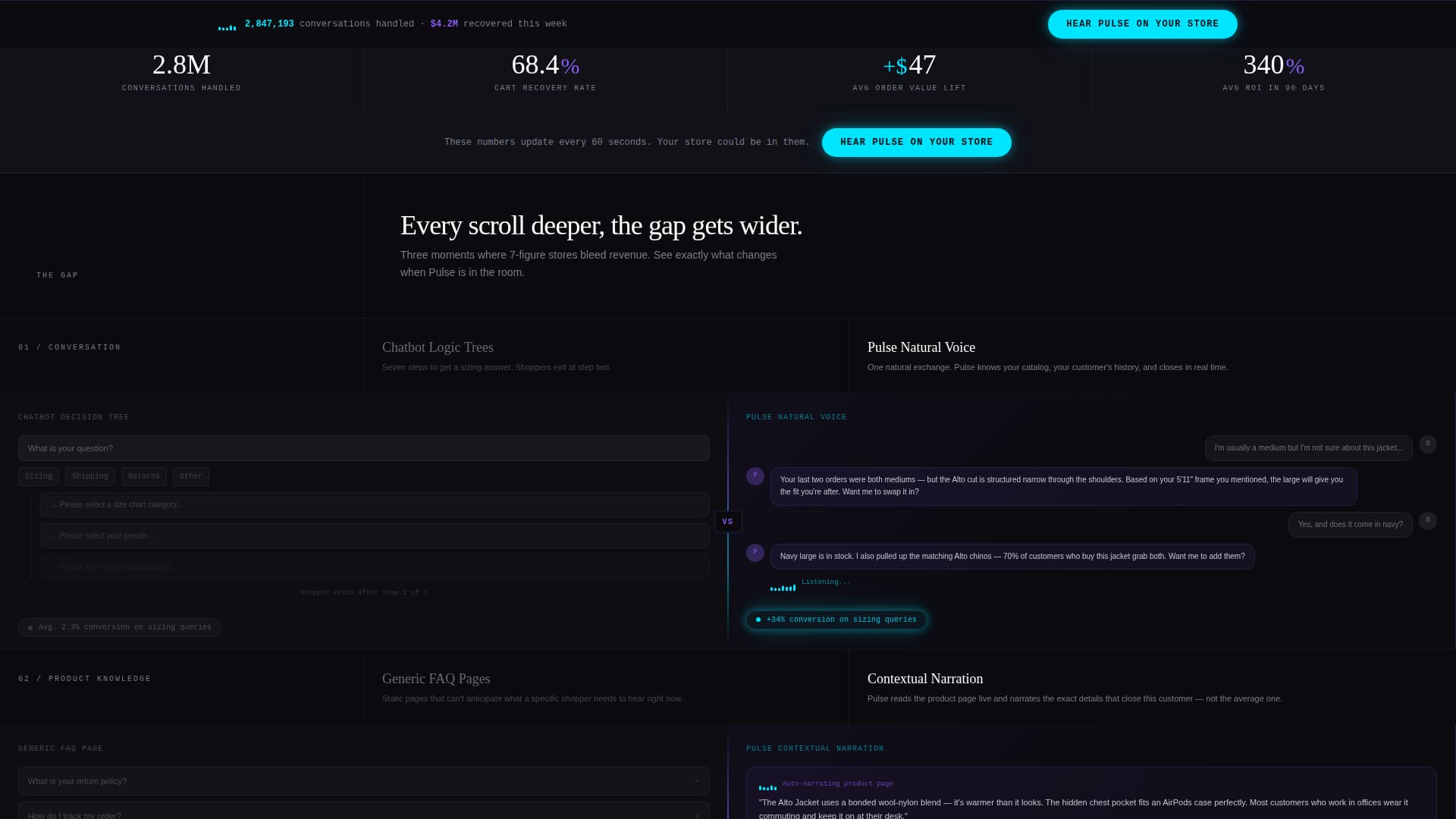Select the Sizing chip in chatbot tree
The image size is (1456, 819).
pyautogui.click(x=39, y=476)
